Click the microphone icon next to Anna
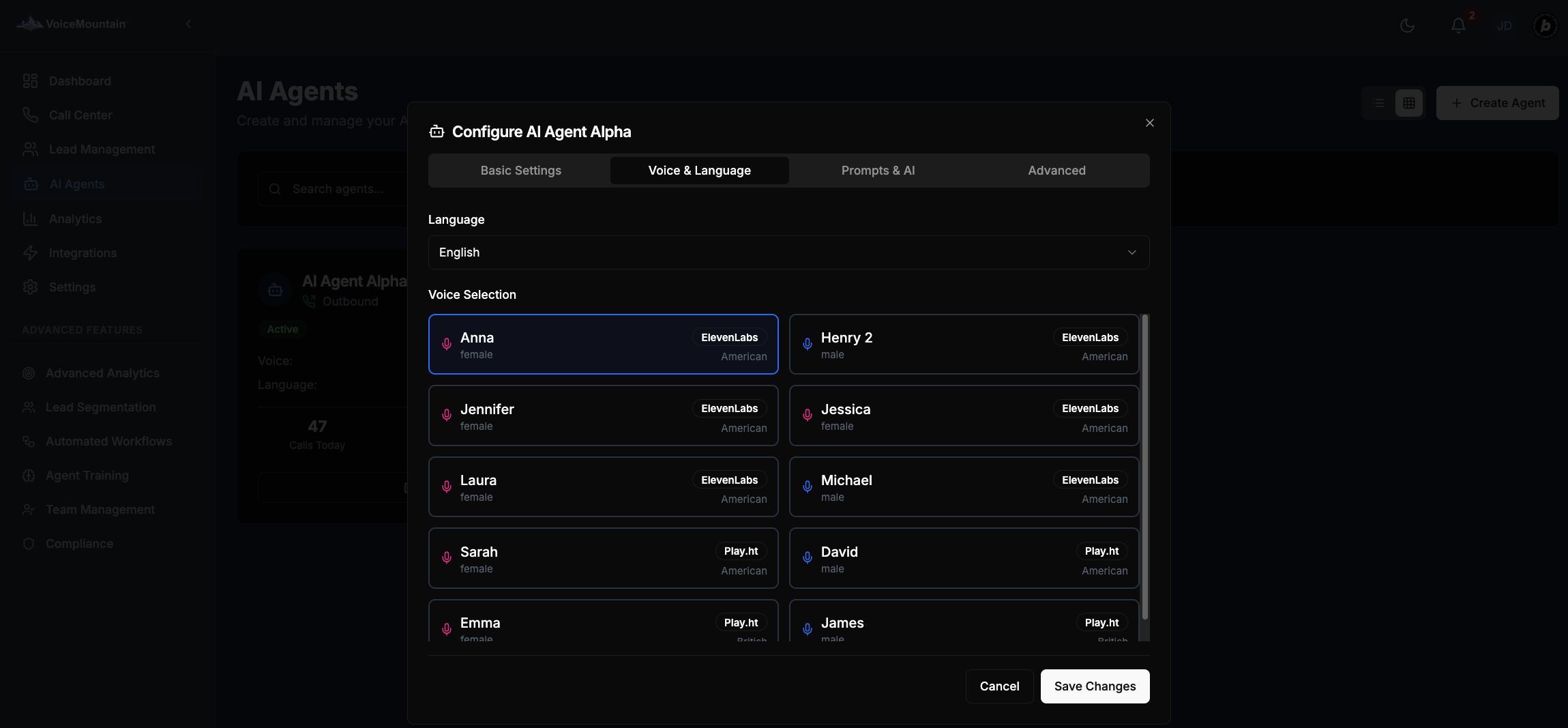Screen dimensions: 1568x728 pos(447,344)
